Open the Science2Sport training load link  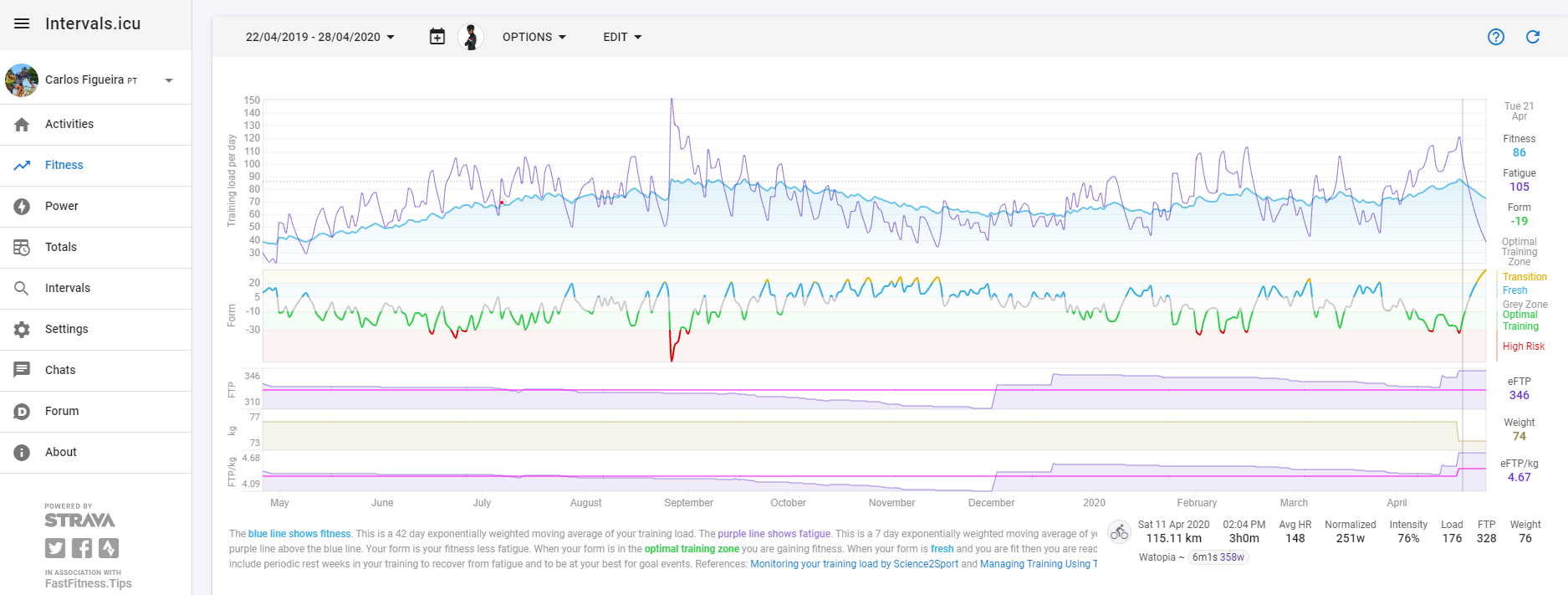coord(854,564)
